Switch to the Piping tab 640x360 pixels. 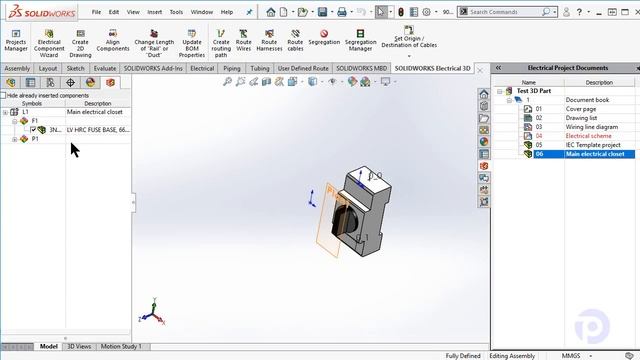point(232,69)
